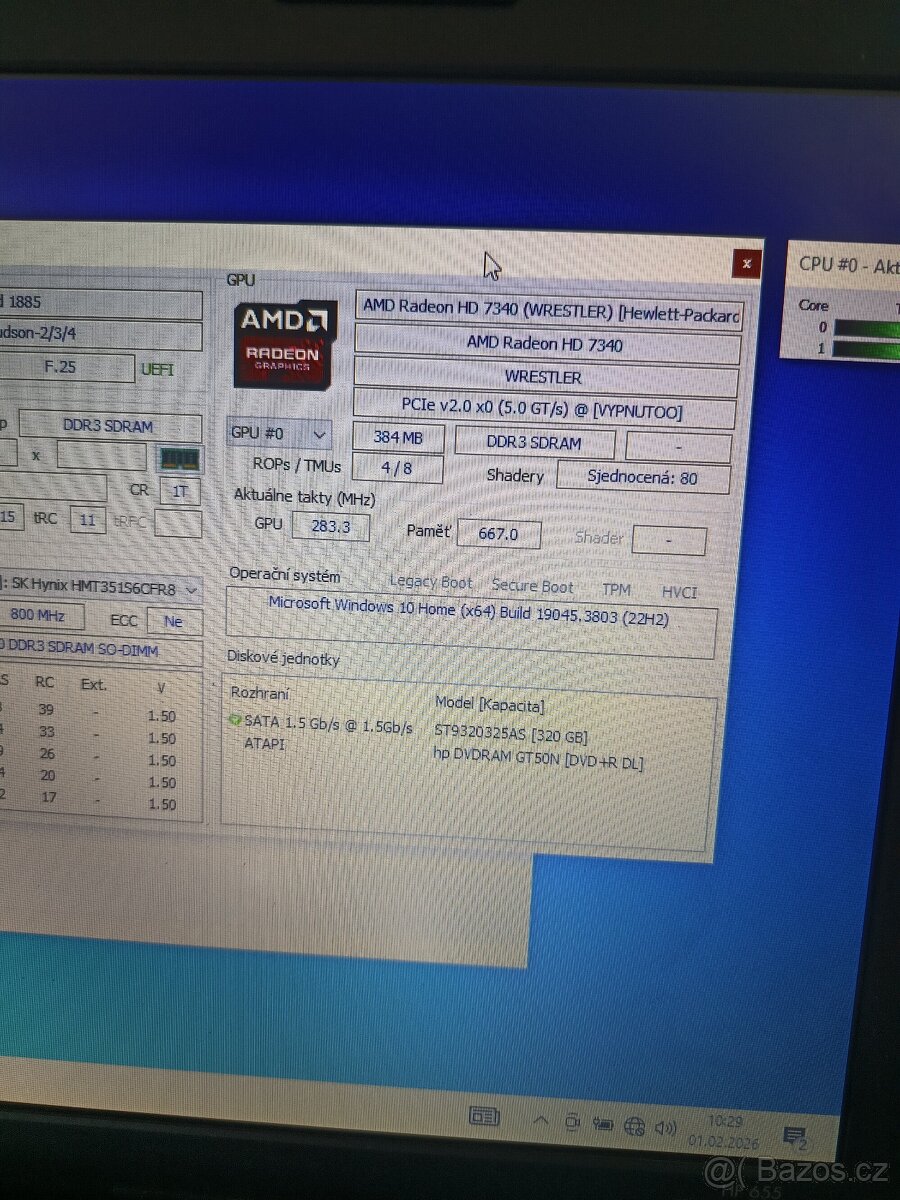Image resolution: width=900 pixels, height=1200 pixels.
Task: Open the GPU #0 dropdown
Action: pyautogui.click(x=318, y=433)
